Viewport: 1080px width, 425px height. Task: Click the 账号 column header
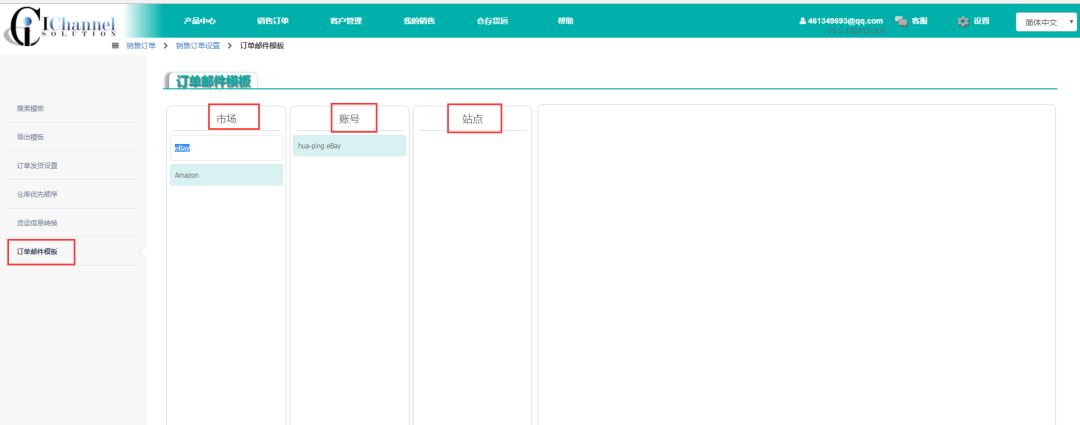(x=349, y=118)
